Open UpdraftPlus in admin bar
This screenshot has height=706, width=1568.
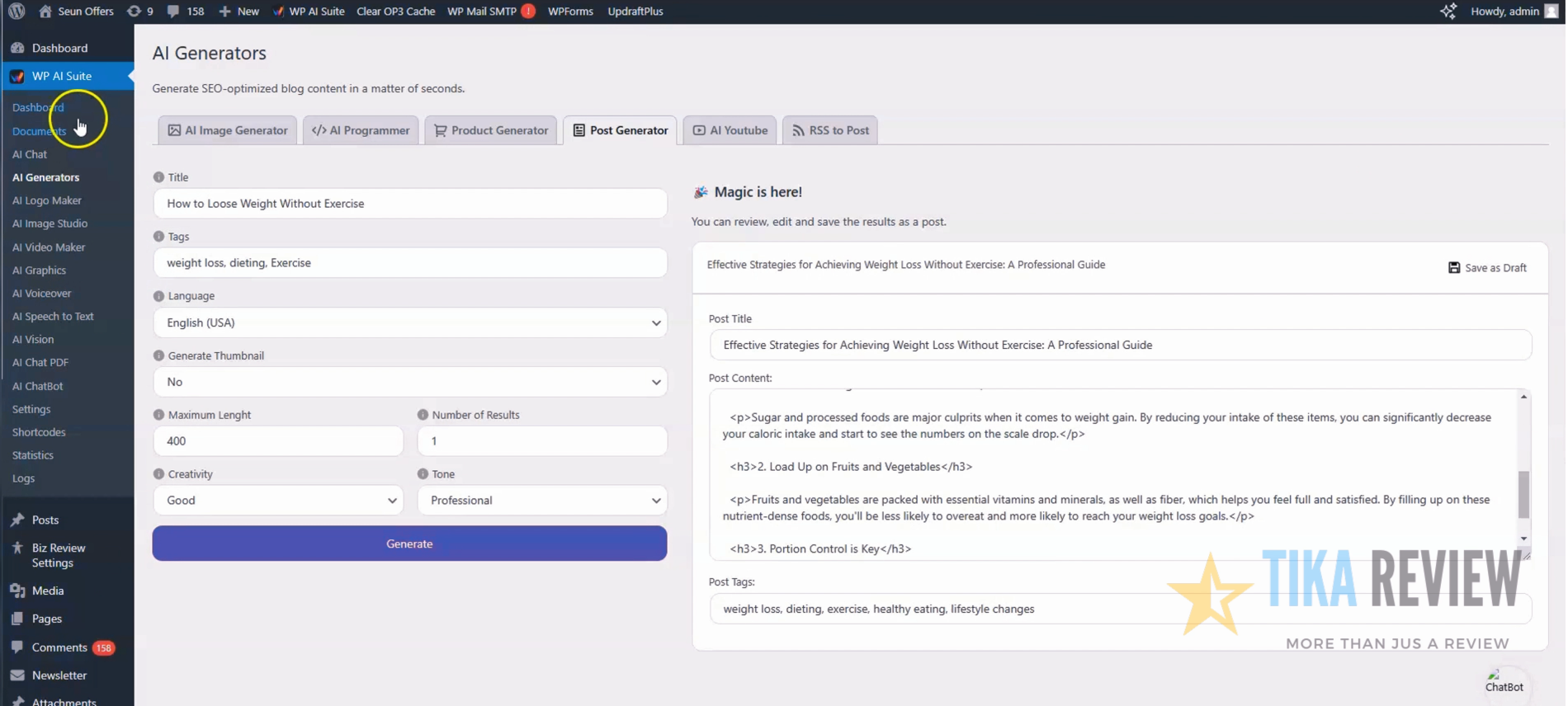pyautogui.click(x=635, y=12)
